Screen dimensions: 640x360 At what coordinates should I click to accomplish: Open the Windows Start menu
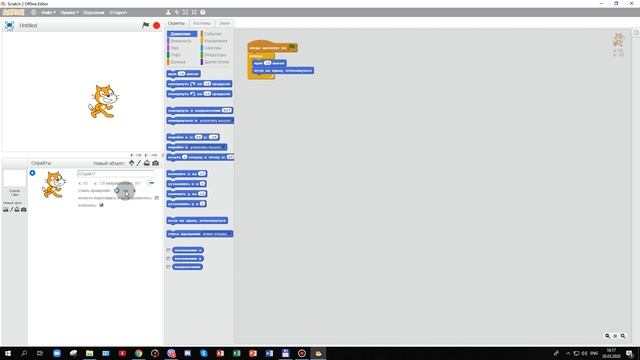point(8,353)
